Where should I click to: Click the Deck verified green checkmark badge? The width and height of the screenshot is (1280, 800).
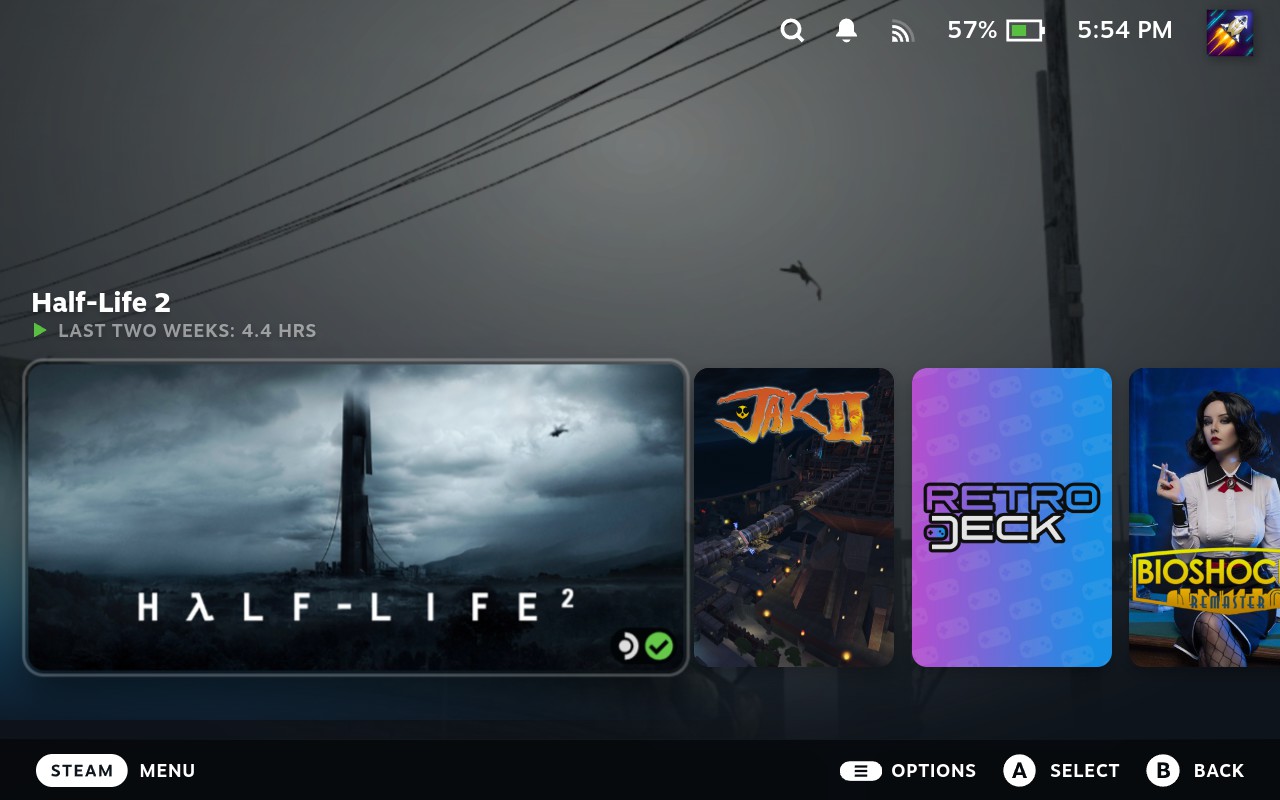[659, 646]
